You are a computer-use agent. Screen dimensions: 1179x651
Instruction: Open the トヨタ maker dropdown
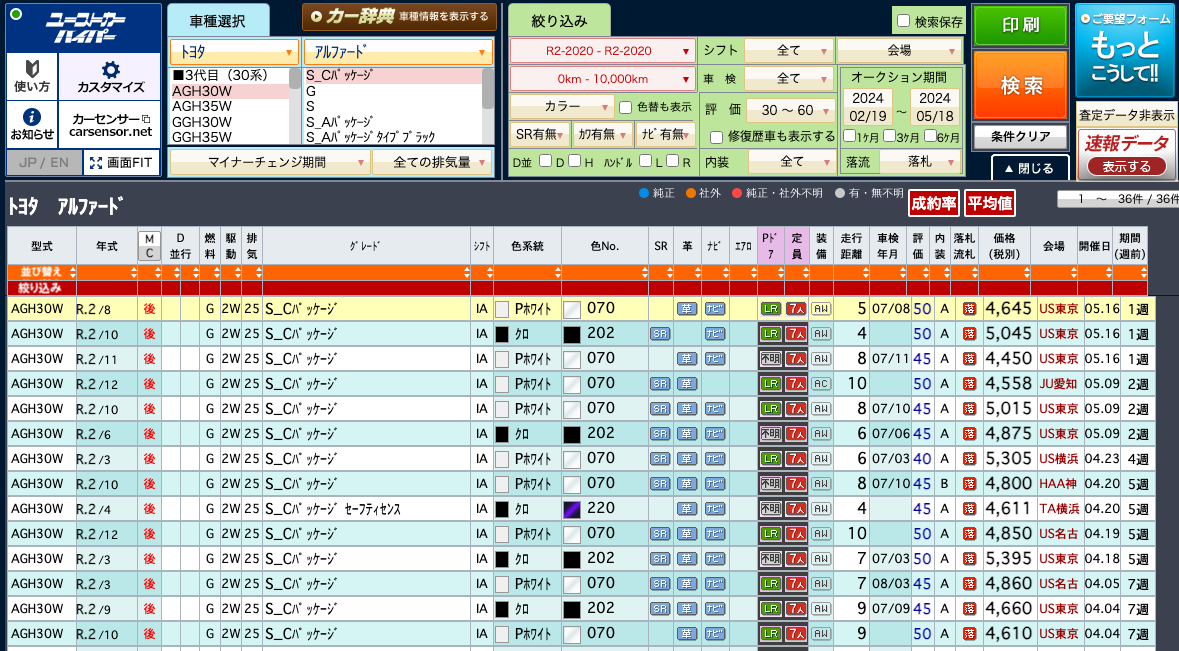click(x=234, y=52)
